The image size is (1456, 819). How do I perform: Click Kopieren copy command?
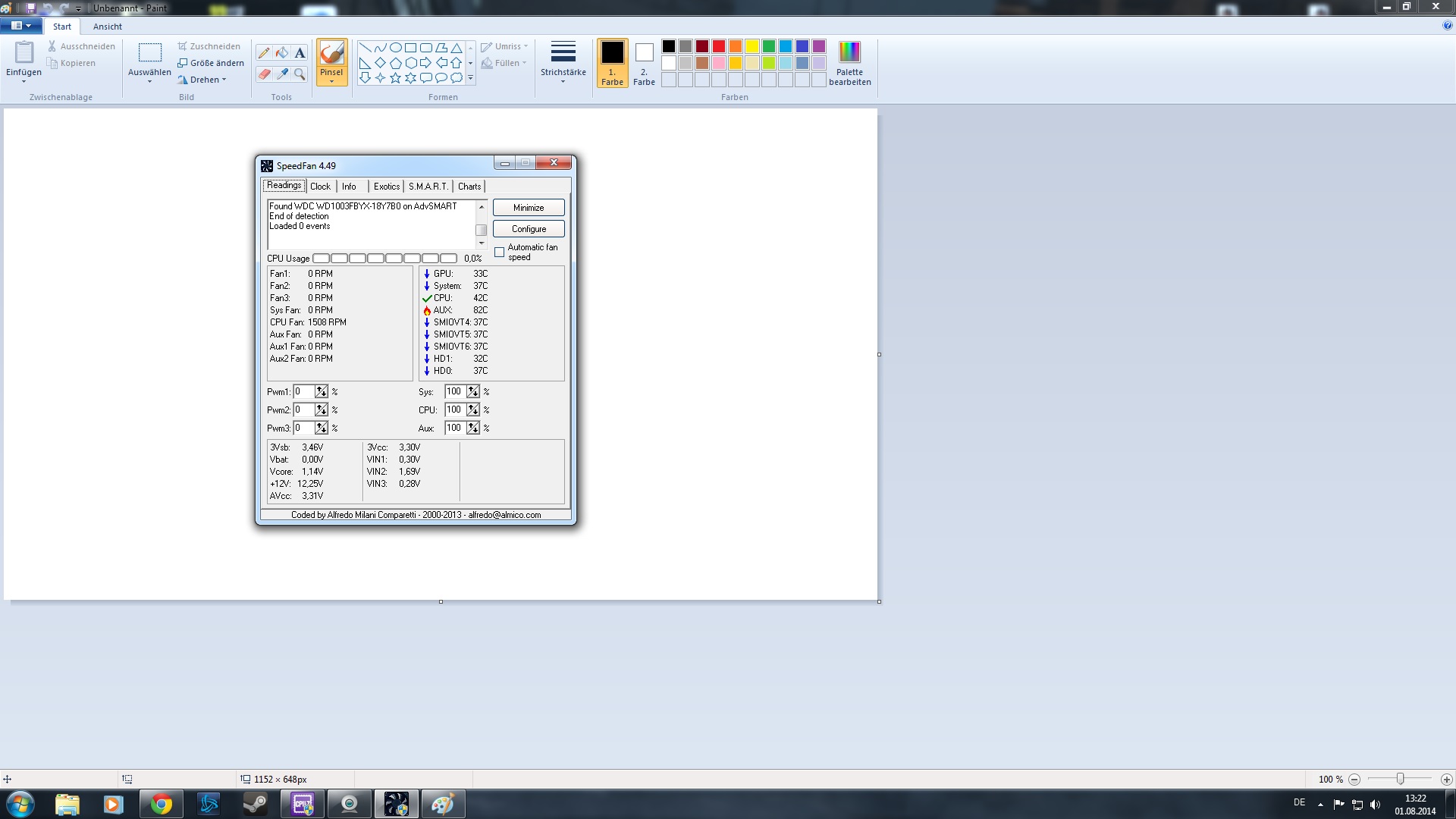71,63
